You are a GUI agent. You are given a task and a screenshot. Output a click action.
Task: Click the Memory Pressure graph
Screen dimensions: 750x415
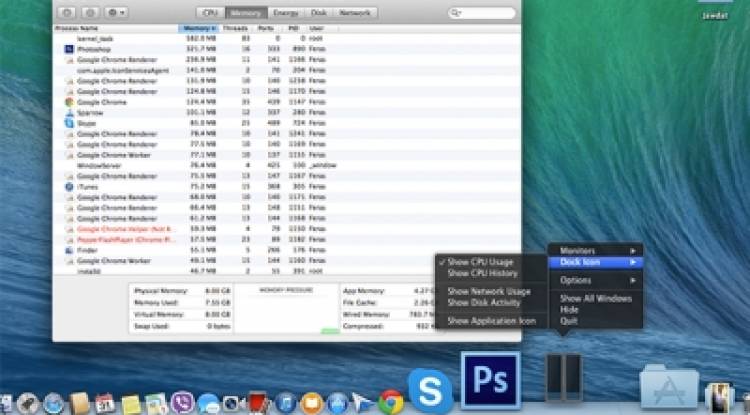tap(287, 309)
